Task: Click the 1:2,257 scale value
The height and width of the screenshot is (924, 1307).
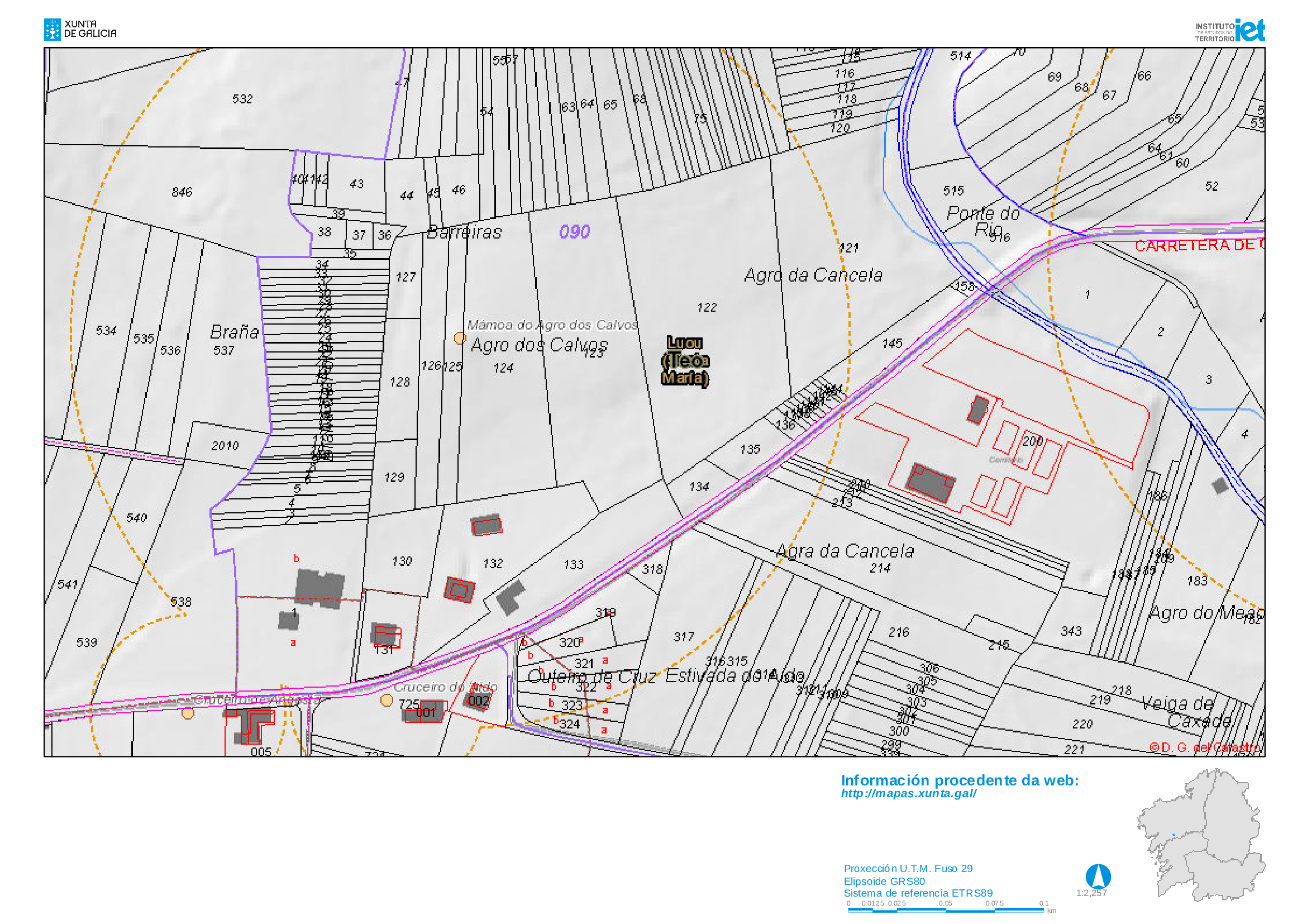Action: pyautogui.click(x=1091, y=893)
